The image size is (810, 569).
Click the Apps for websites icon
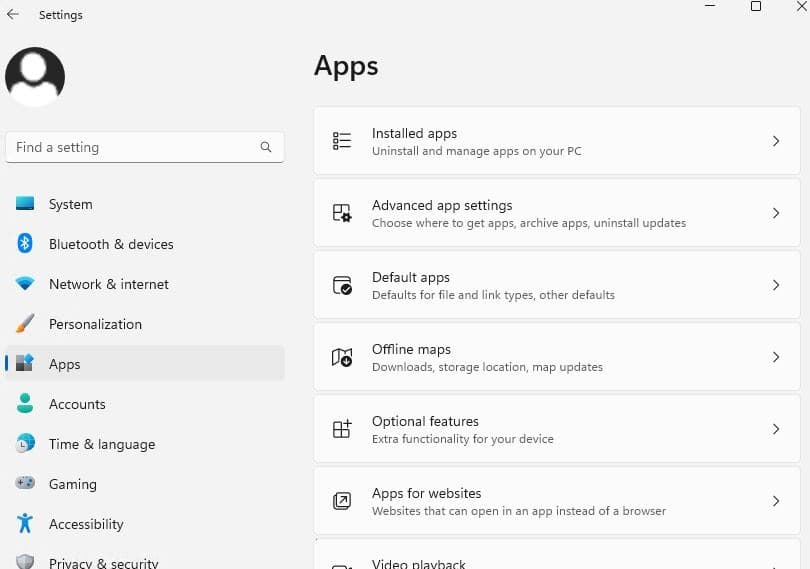[342, 501]
